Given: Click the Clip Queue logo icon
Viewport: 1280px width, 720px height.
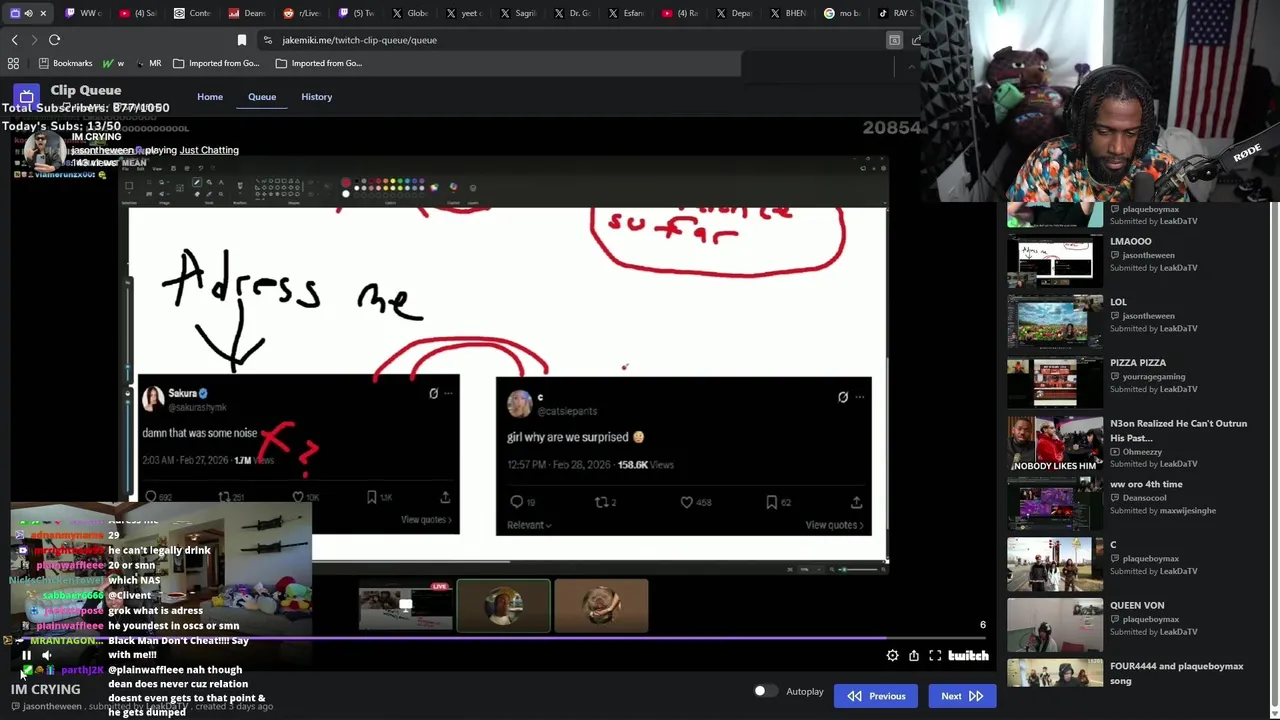Looking at the screenshot, I should point(26,96).
